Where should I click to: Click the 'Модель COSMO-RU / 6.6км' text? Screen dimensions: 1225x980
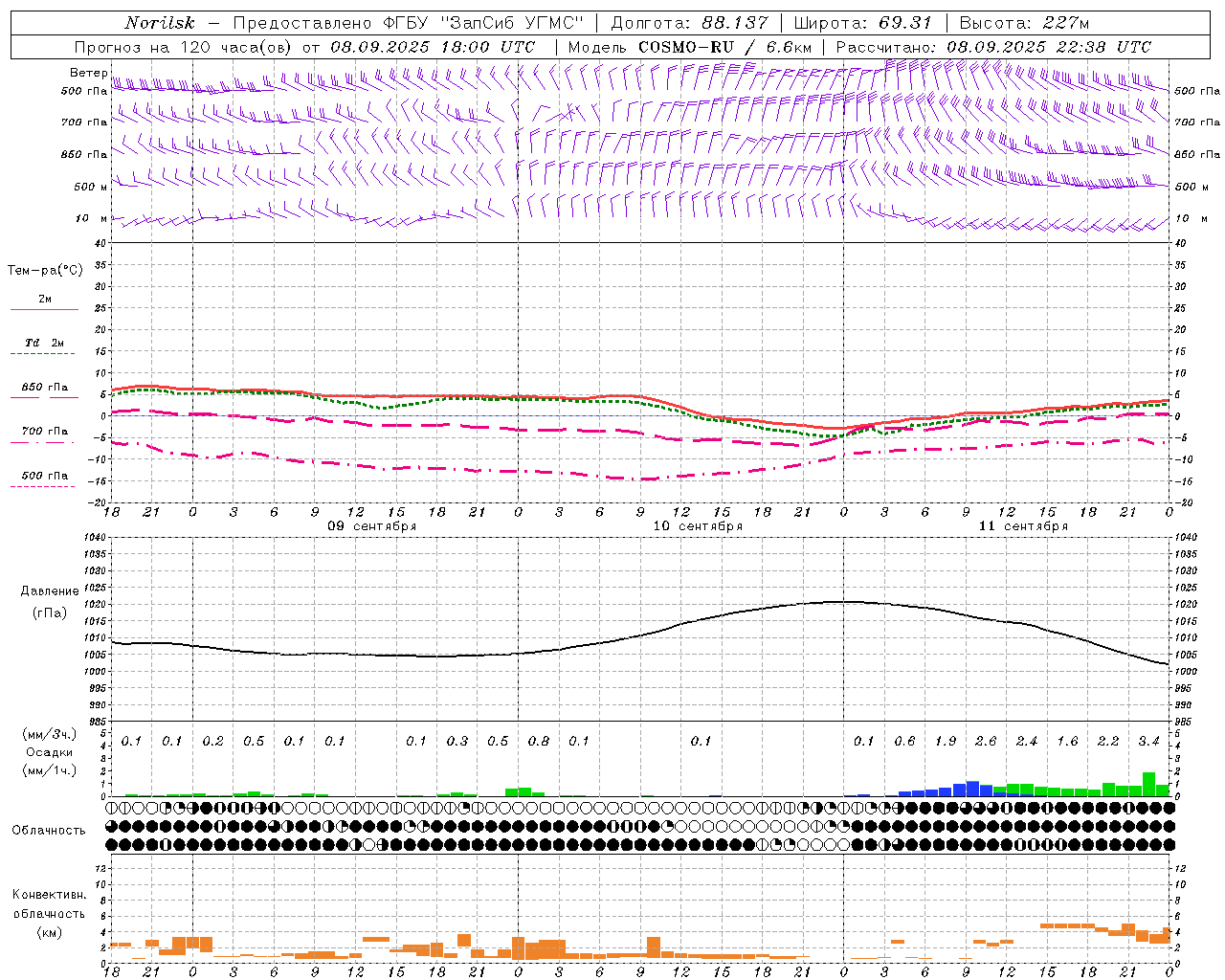click(690, 47)
